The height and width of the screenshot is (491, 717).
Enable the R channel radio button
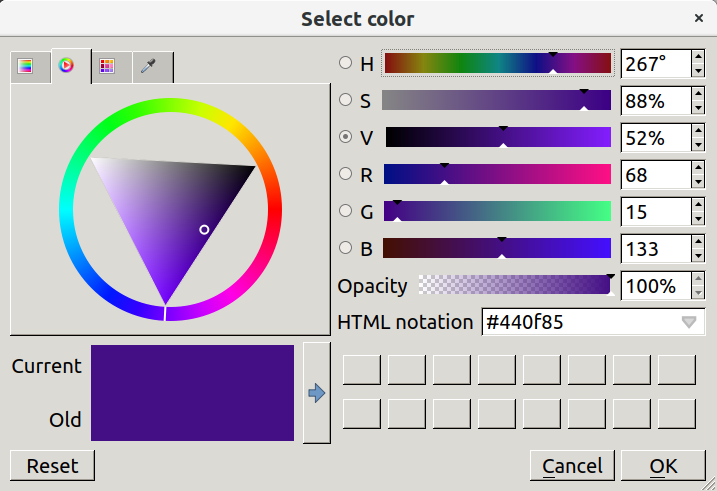pos(346,174)
